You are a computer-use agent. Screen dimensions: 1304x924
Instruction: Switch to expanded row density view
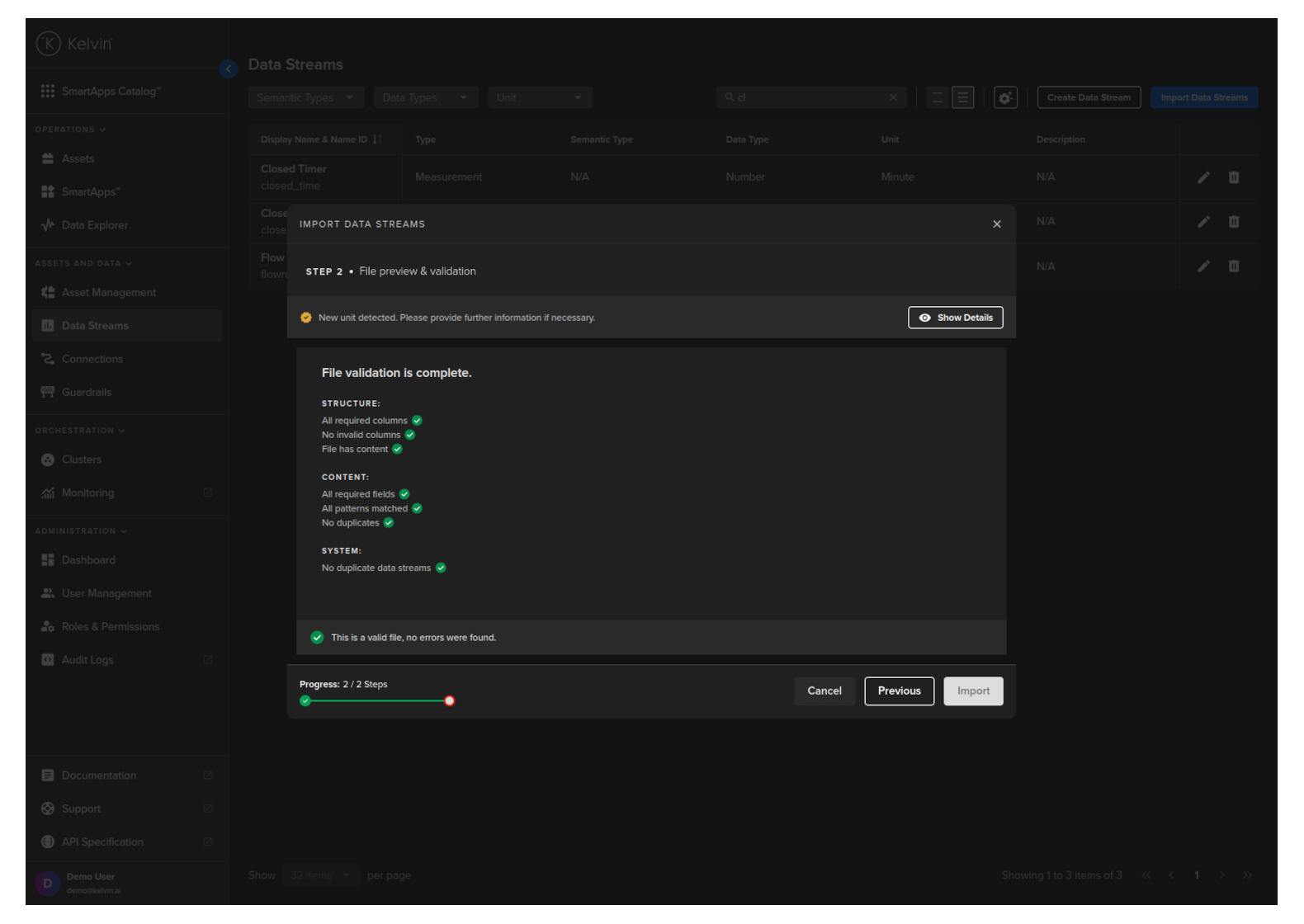962,97
